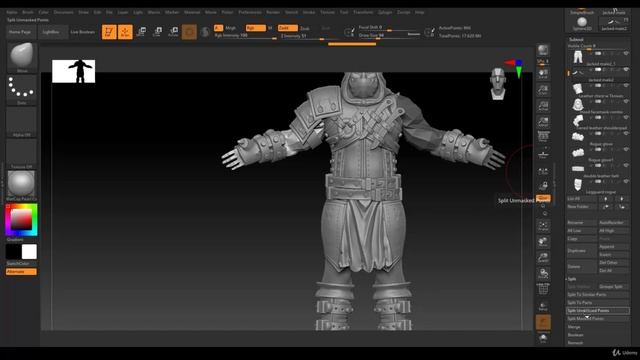Click the orange Ghost icon
This screenshot has height=360, width=640.
click(x=543, y=322)
